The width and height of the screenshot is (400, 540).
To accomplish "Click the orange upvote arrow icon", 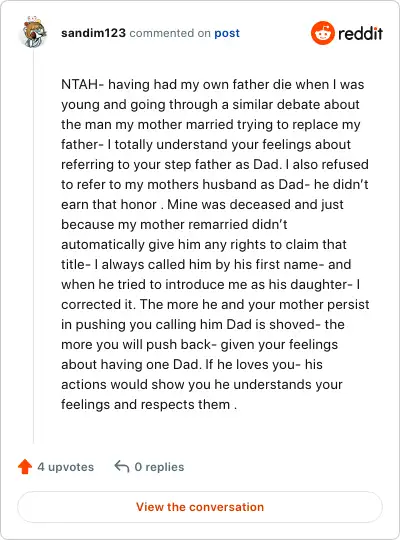I will (25, 467).
